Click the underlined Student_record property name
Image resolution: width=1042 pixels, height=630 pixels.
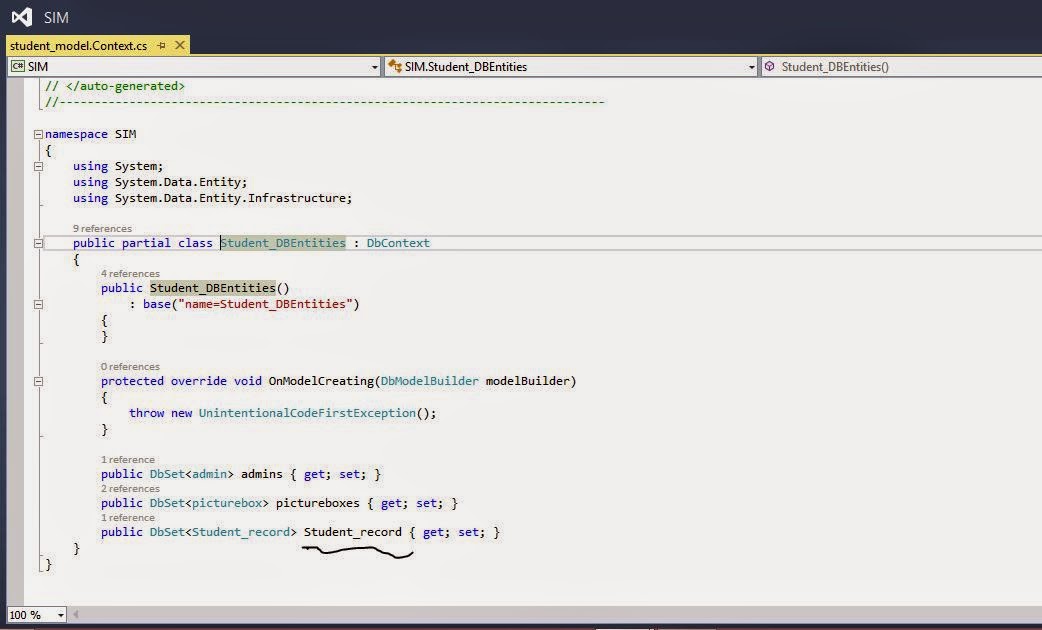tap(353, 532)
